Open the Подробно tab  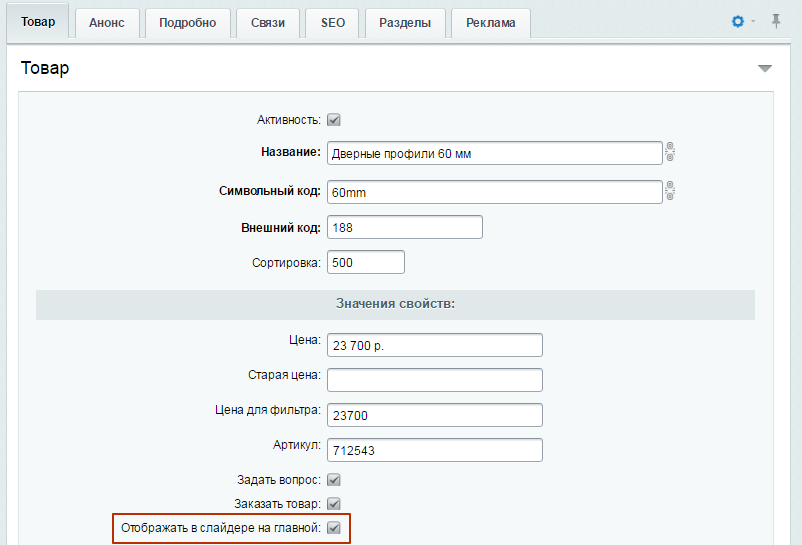point(187,23)
